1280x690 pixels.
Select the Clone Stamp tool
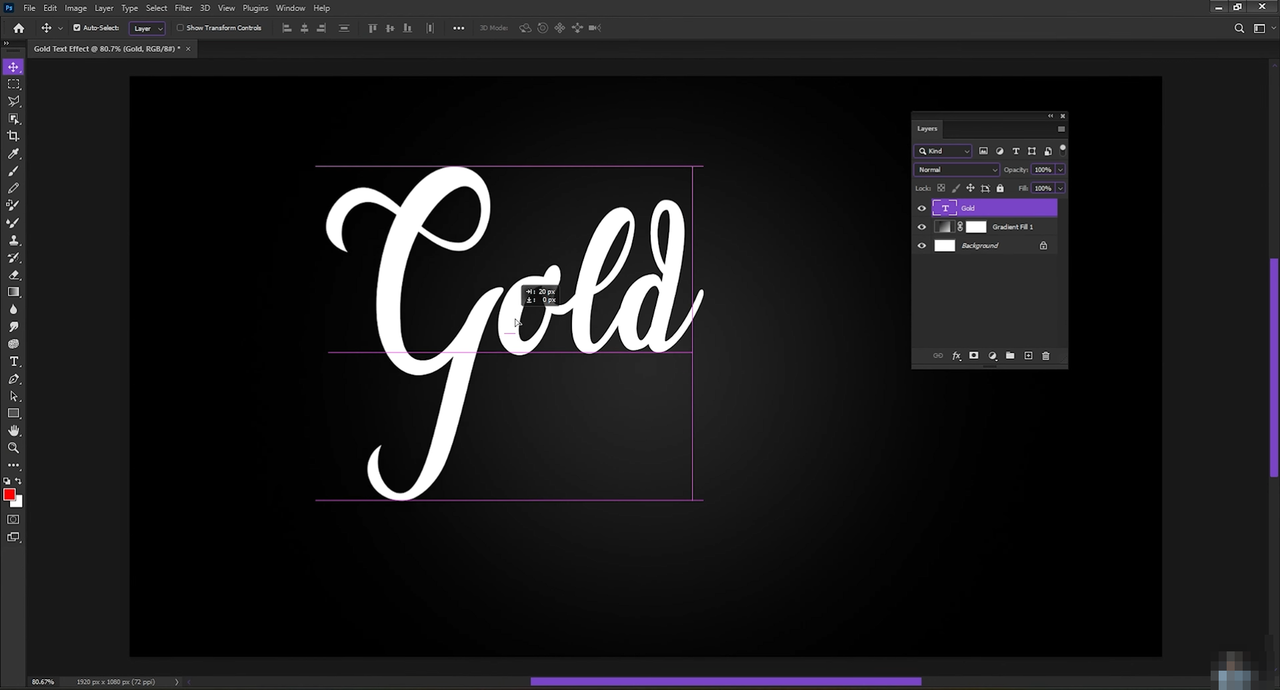point(13,240)
